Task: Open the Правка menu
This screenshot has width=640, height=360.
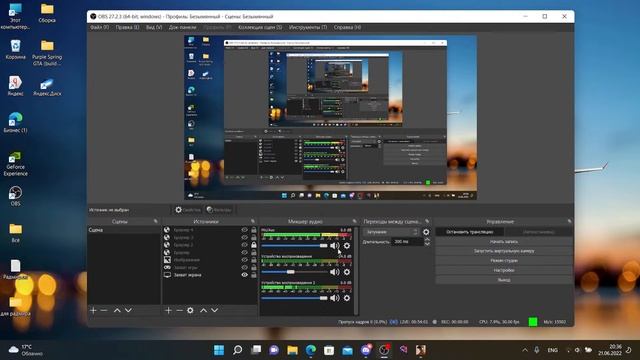Action: [x=127, y=27]
